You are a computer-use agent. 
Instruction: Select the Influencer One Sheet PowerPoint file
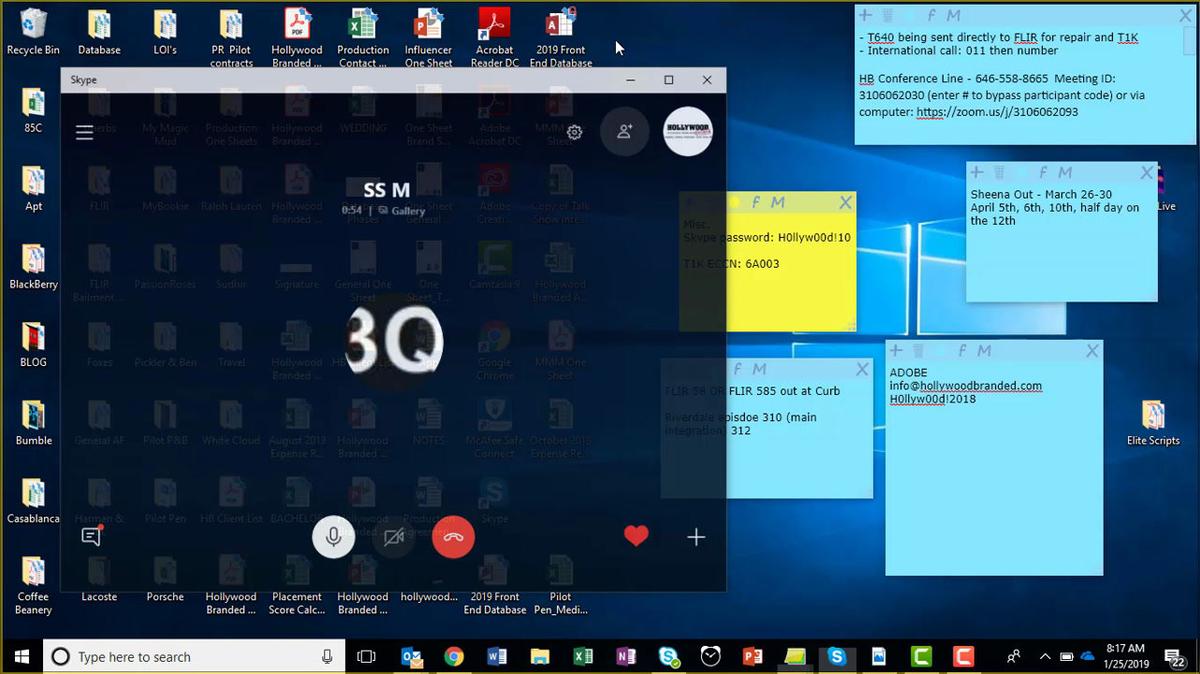click(429, 39)
